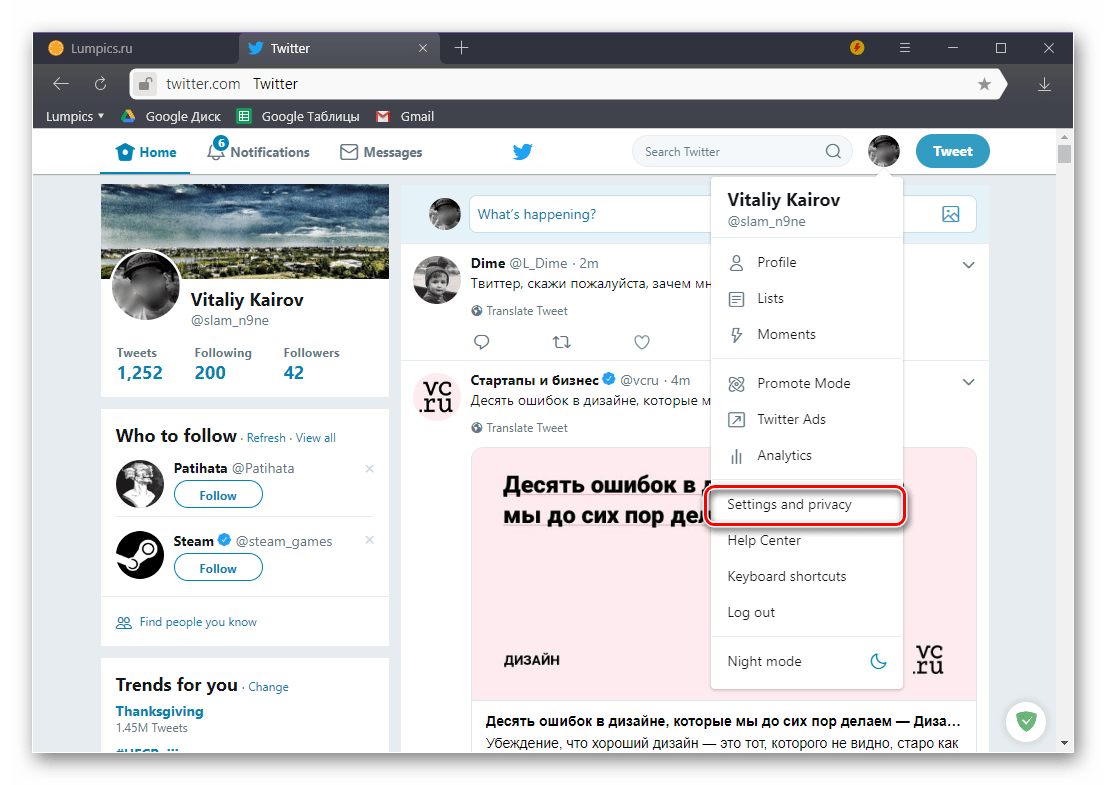Viewport: 1106px width, 785px height.
Task: Dismiss the Patihata follow suggestion
Action: click(369, 468)
